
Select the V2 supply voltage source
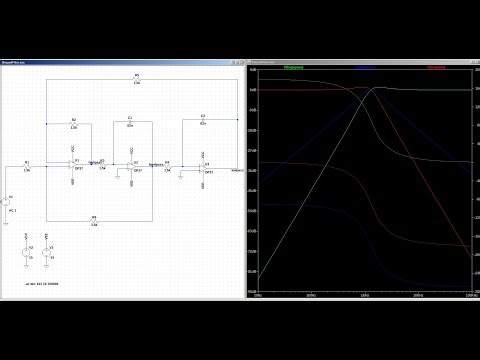click(x=26, y=252)
